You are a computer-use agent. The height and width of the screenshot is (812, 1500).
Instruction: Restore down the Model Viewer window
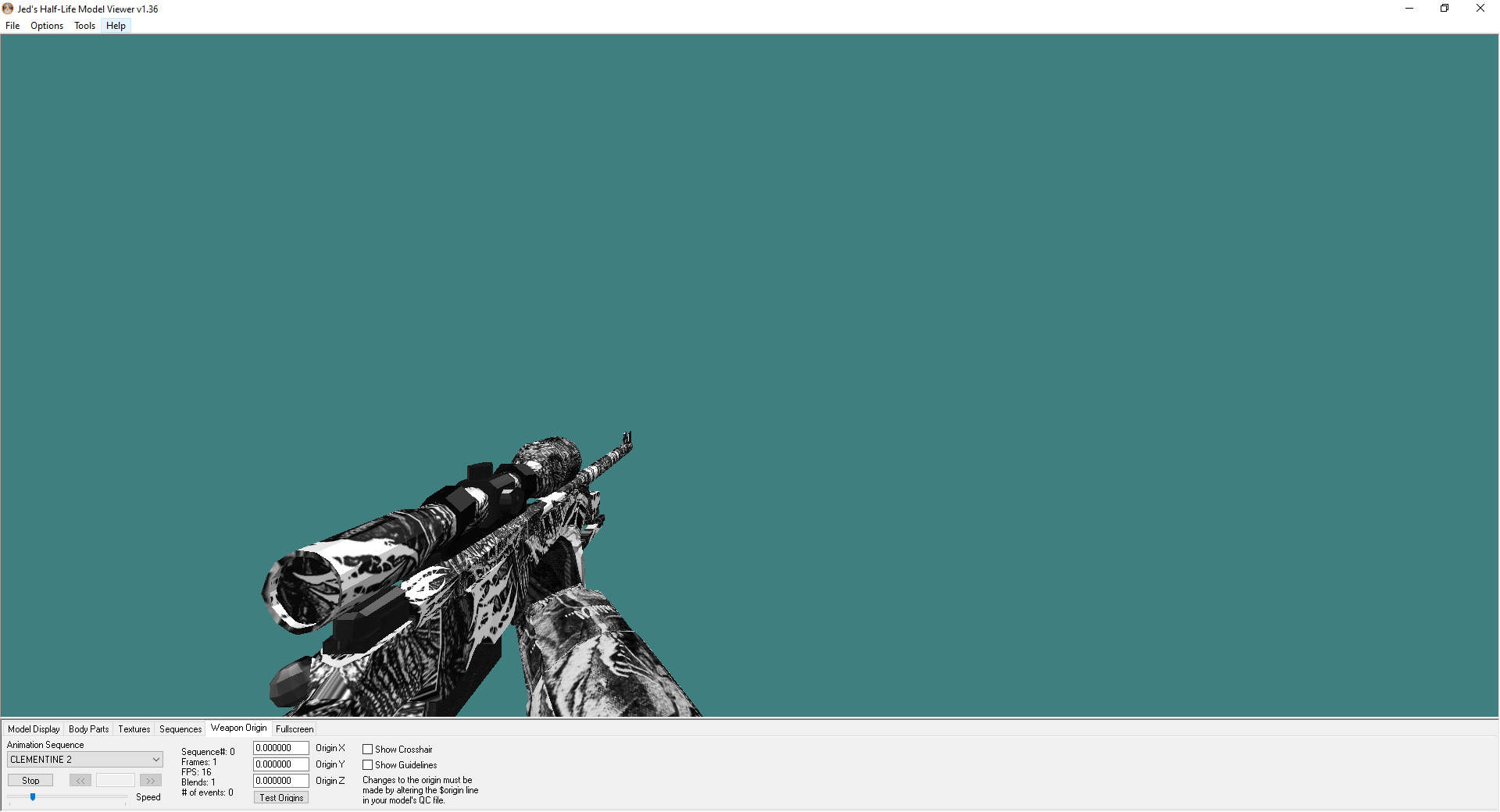point(1445,9)
